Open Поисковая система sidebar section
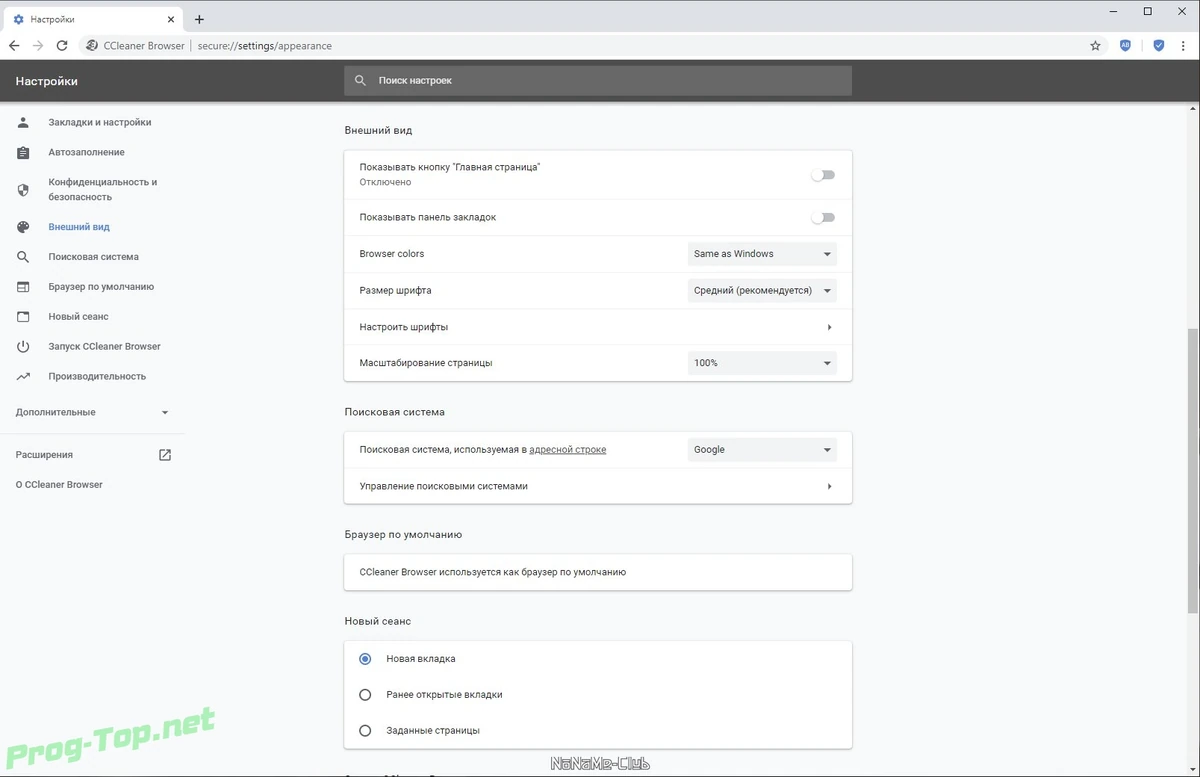The height and width of the screenshot is (777, 1200). [x=92, y=257]
